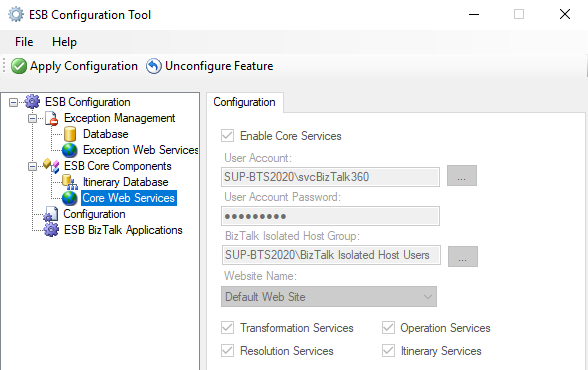Select the ESB Configuration tree label
Screen dimensions: 588x370
[x=88, y=102]
